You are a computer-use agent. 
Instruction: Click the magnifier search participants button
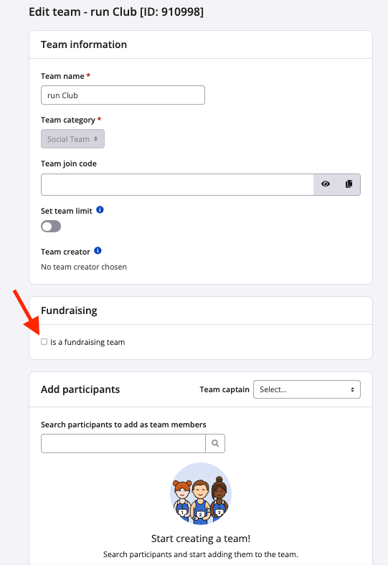tap(215, 443)
